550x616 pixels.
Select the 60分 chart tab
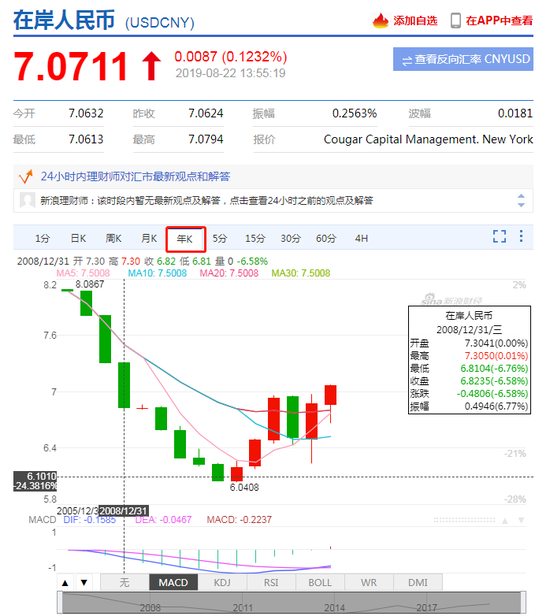coord(326,238)
